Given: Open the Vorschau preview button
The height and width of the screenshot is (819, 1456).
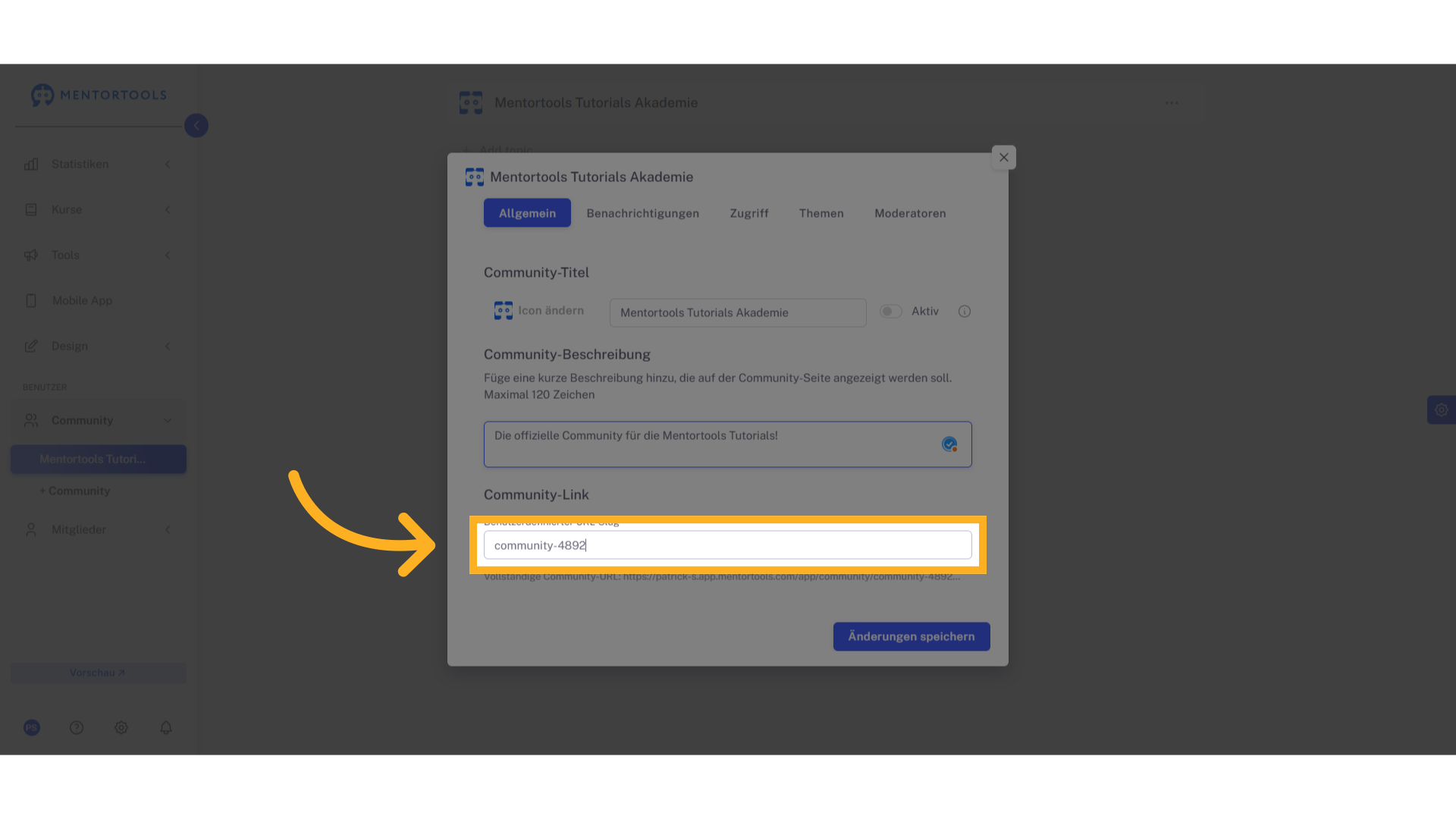Looking at the screenshot, I should point(99,673).
